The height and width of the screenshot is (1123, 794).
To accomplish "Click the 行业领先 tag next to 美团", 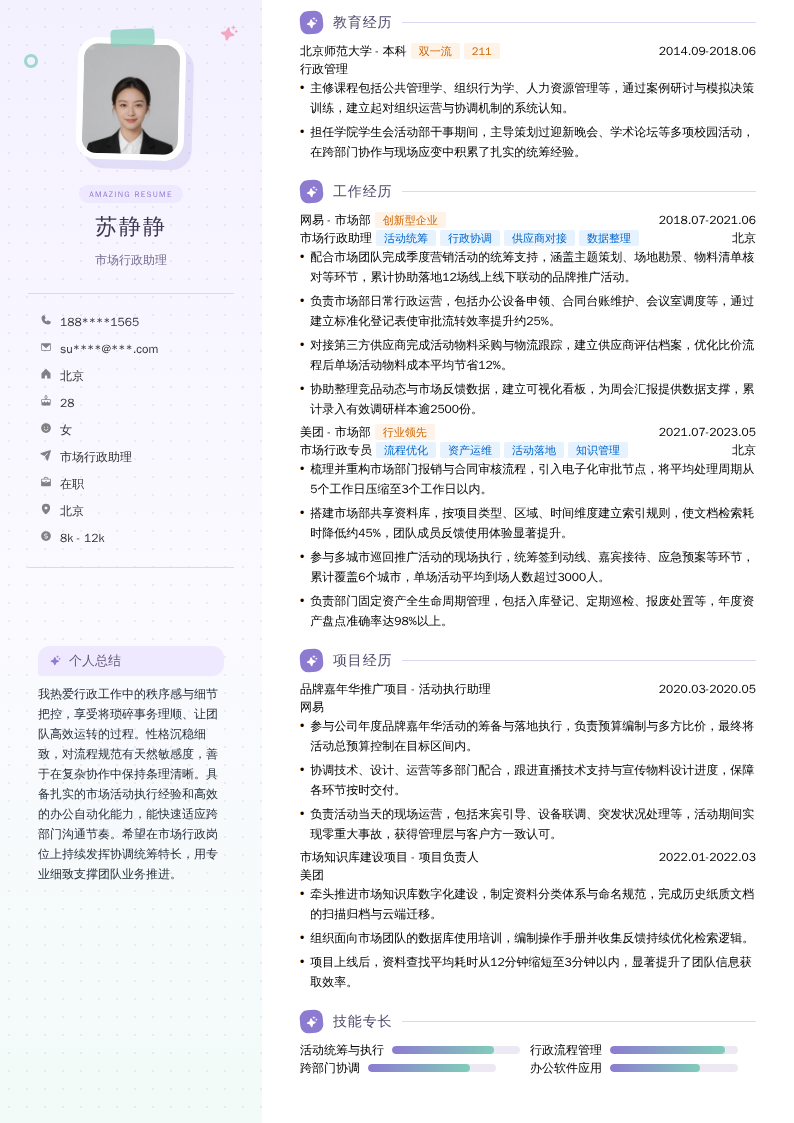I will 405,432.
